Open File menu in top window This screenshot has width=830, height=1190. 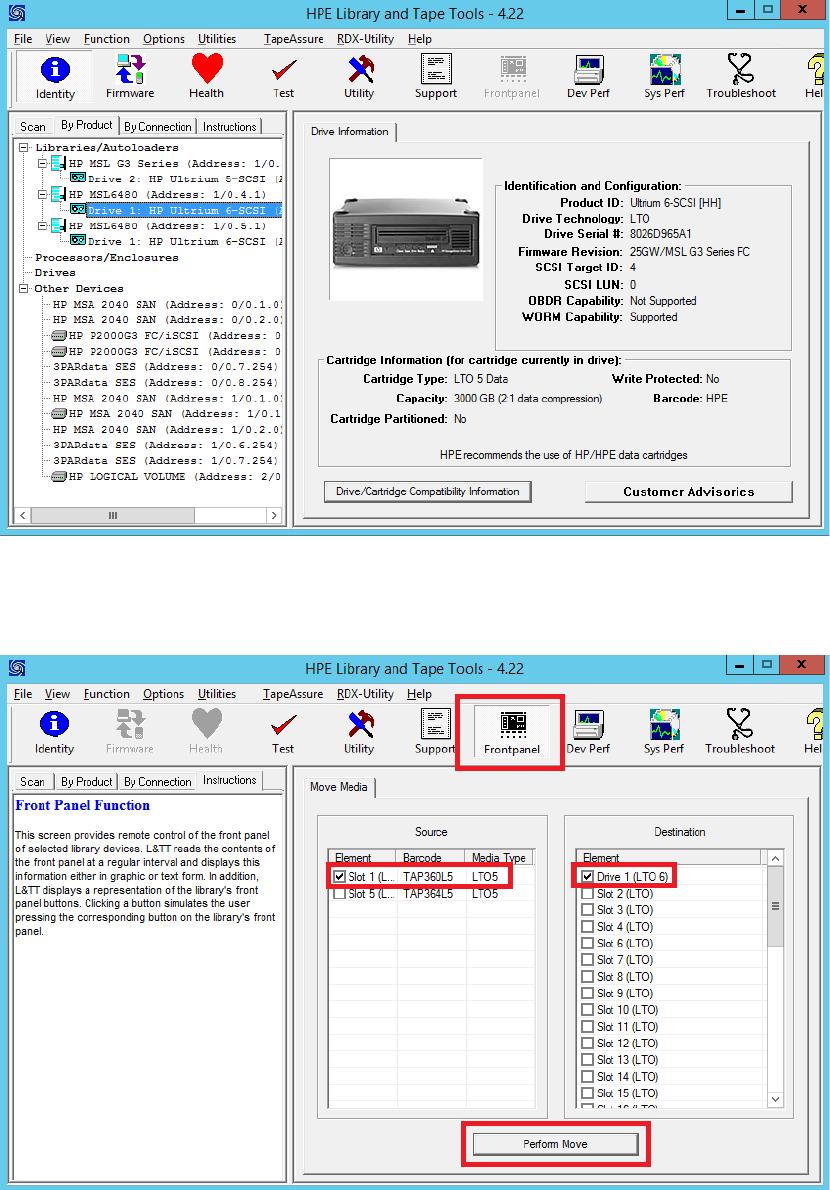click(23, 39)
